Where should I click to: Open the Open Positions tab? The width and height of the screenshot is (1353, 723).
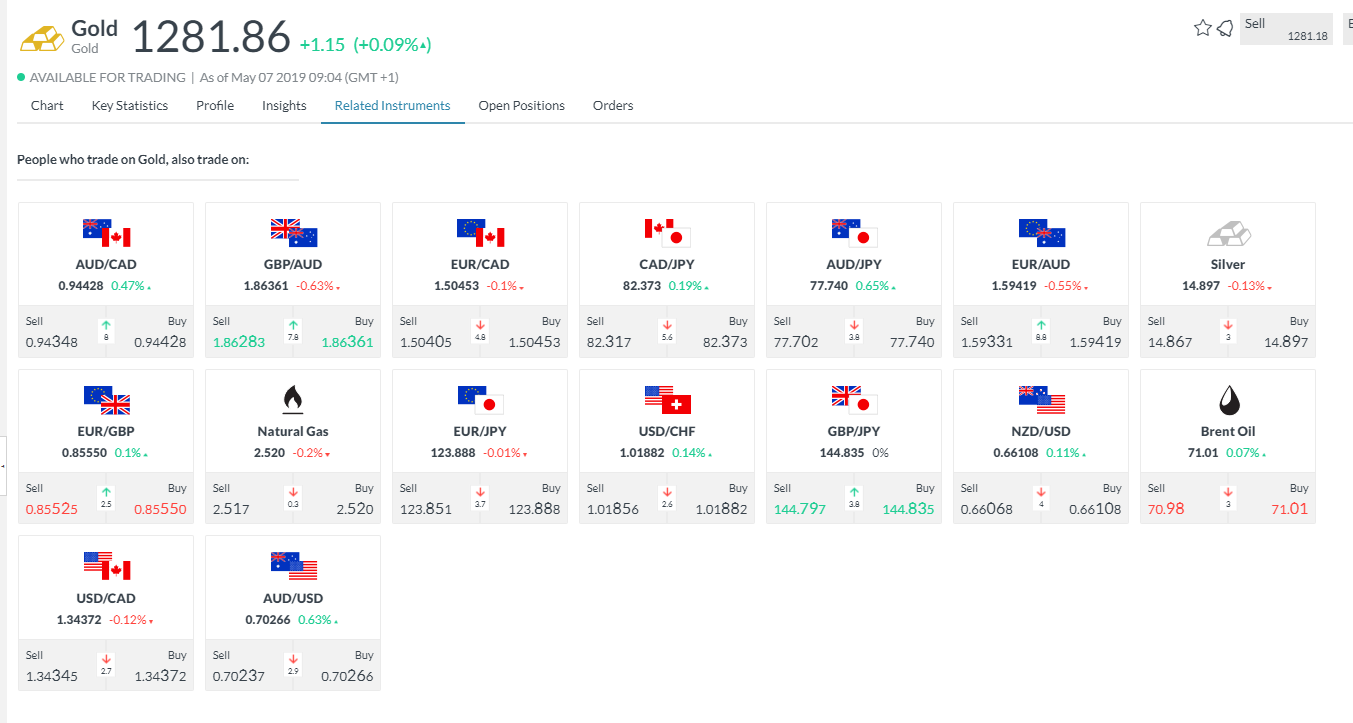pos(521,106)
